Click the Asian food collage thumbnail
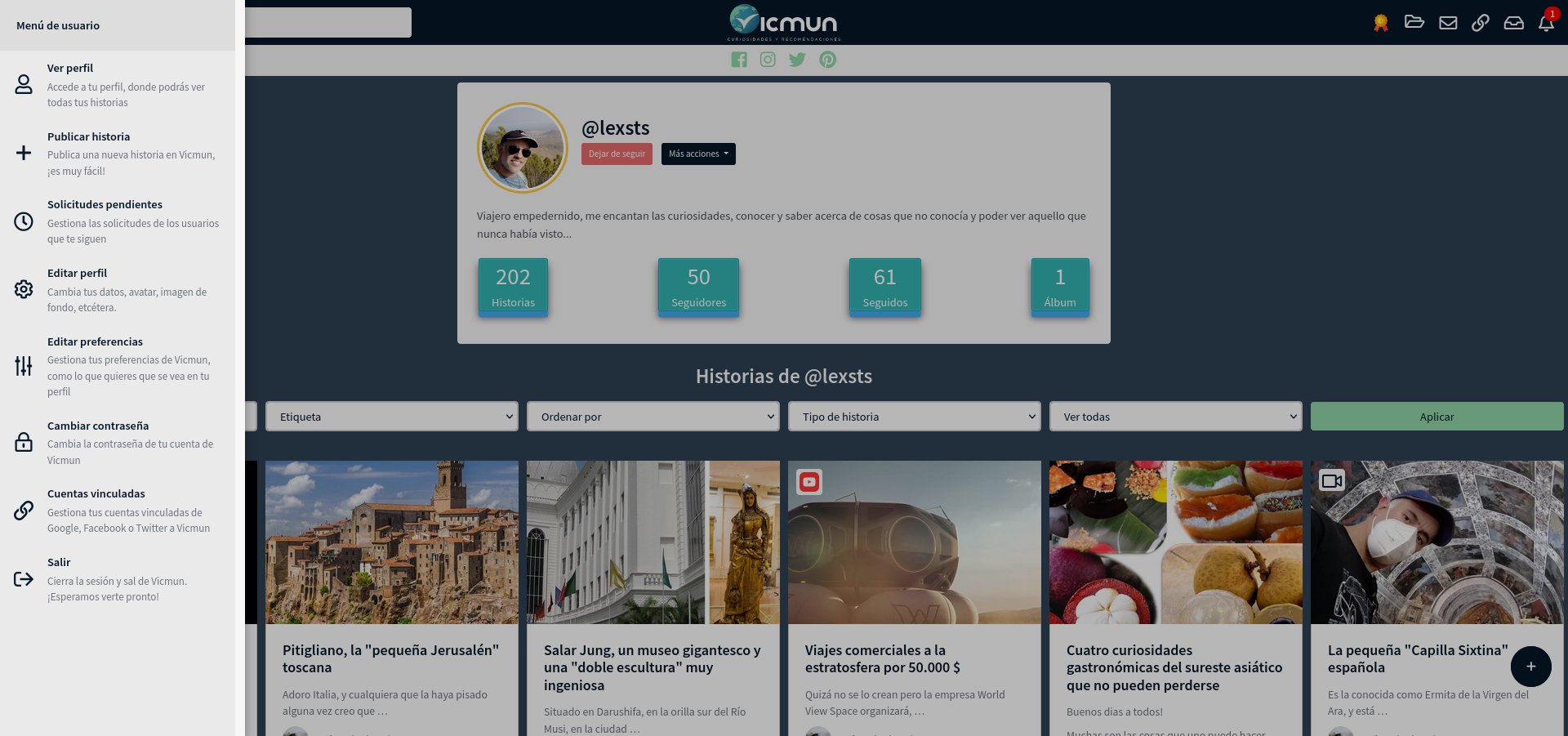 (1176, 542)
